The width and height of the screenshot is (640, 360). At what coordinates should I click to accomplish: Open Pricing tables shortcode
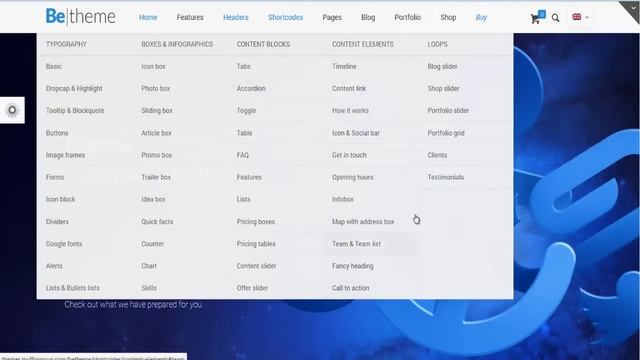[256, 244]
